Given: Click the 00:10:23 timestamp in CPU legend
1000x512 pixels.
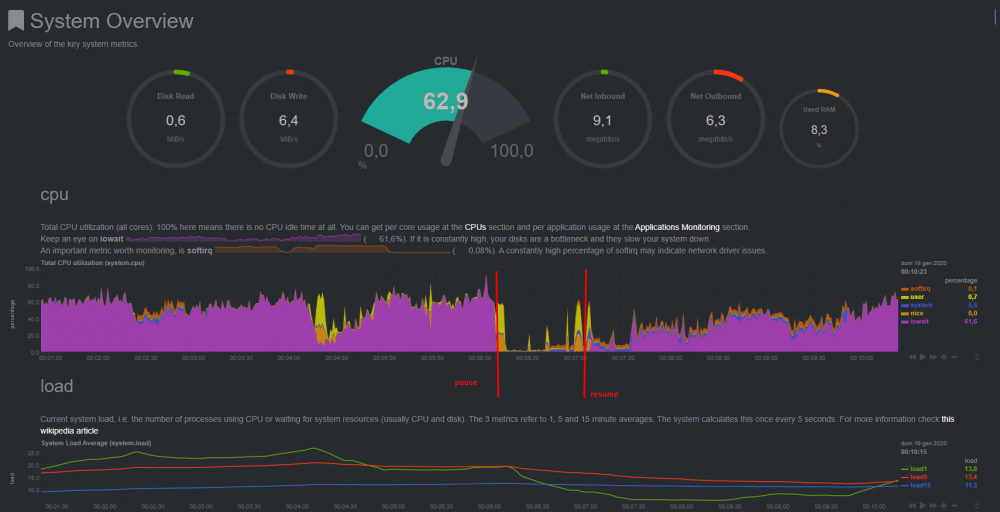Looking at the screenshot, I should [913, 271].
